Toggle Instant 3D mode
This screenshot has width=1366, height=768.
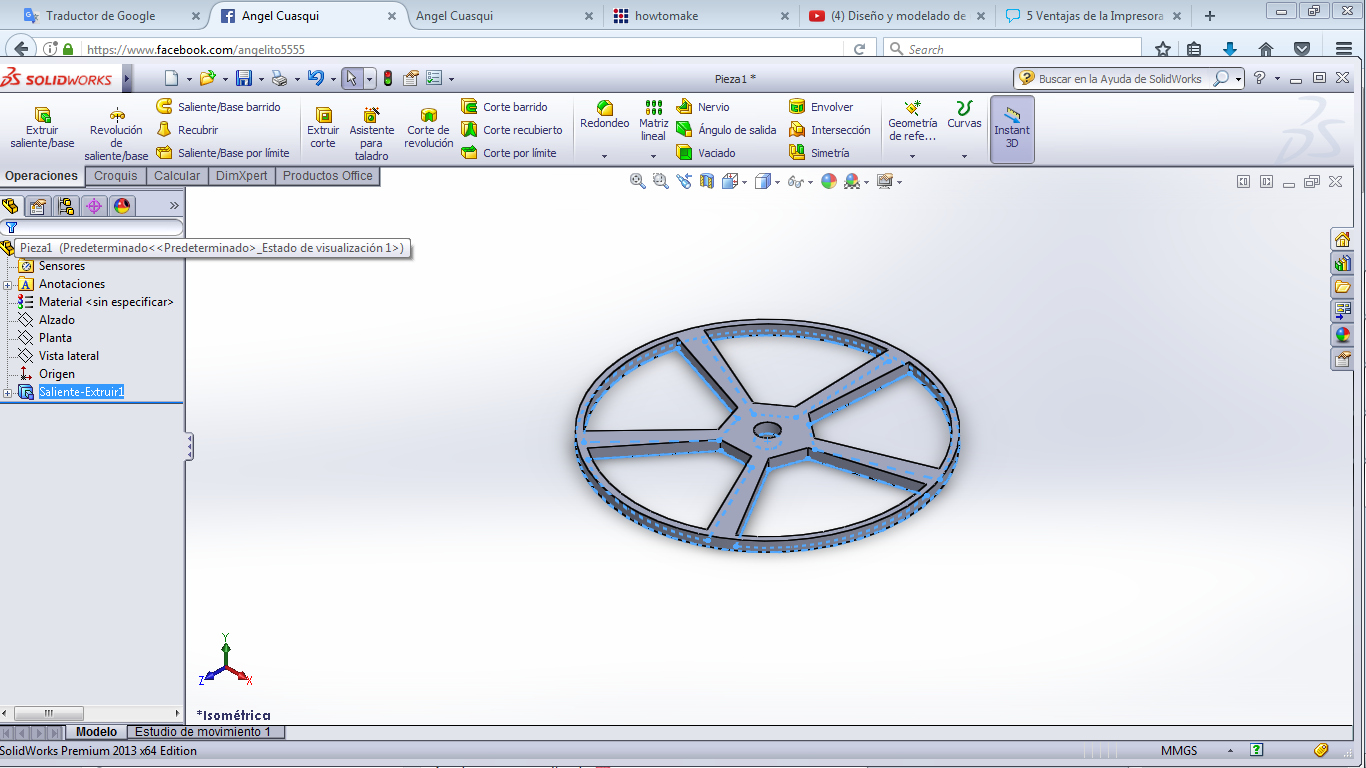point(1012,129)
